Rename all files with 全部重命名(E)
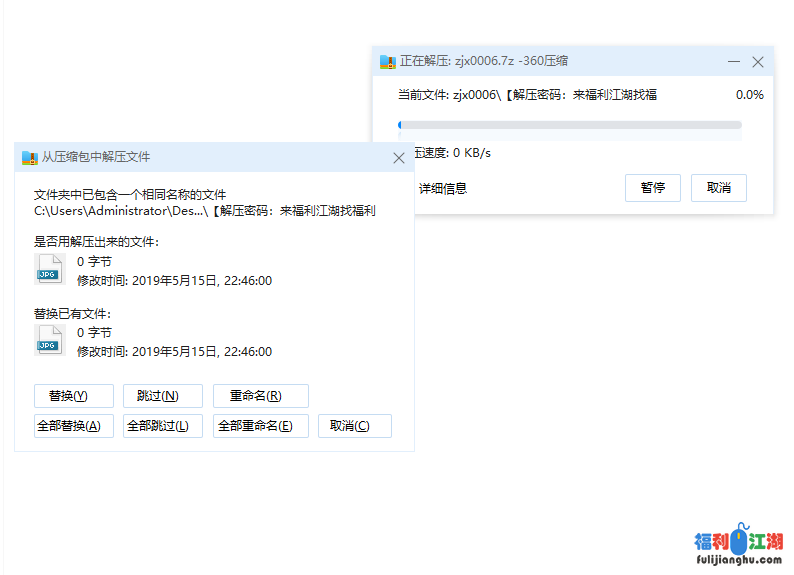794x575 pixels. pos(260,426)
